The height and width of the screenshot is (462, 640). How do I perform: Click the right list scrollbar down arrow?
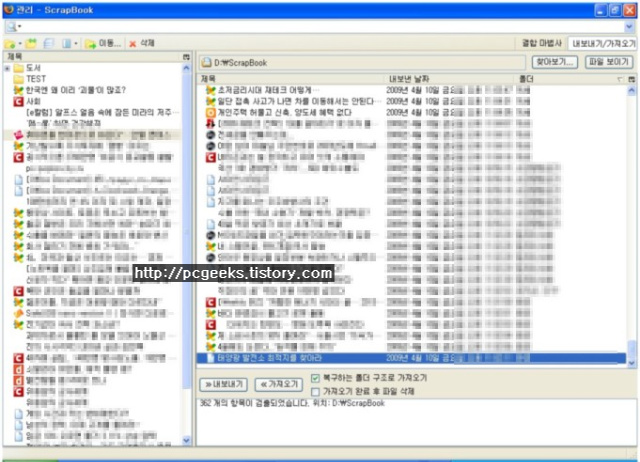click(x=631, y=363)
